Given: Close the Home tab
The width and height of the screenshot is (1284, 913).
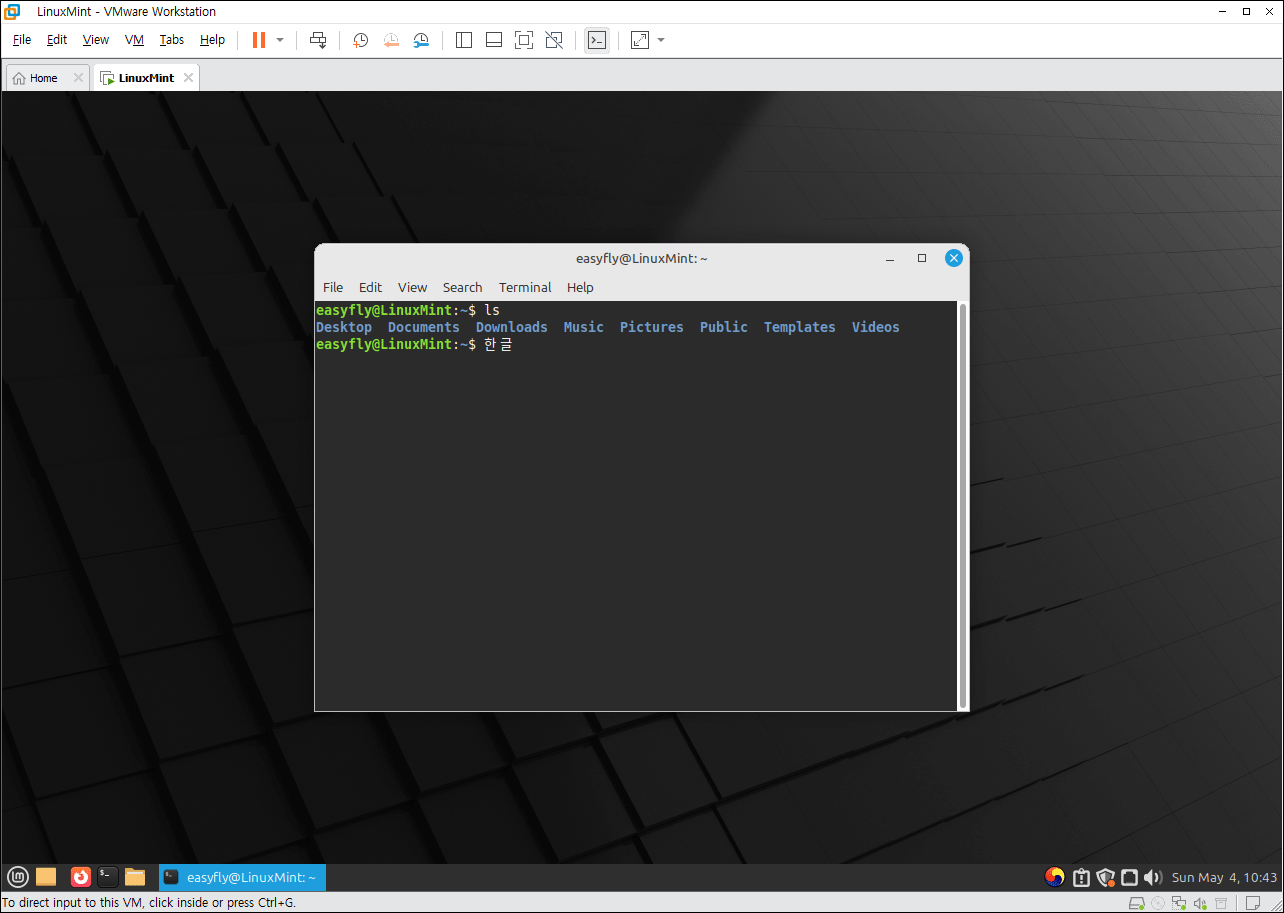Looking at the screenshot, I should click(x=78, y=78).
